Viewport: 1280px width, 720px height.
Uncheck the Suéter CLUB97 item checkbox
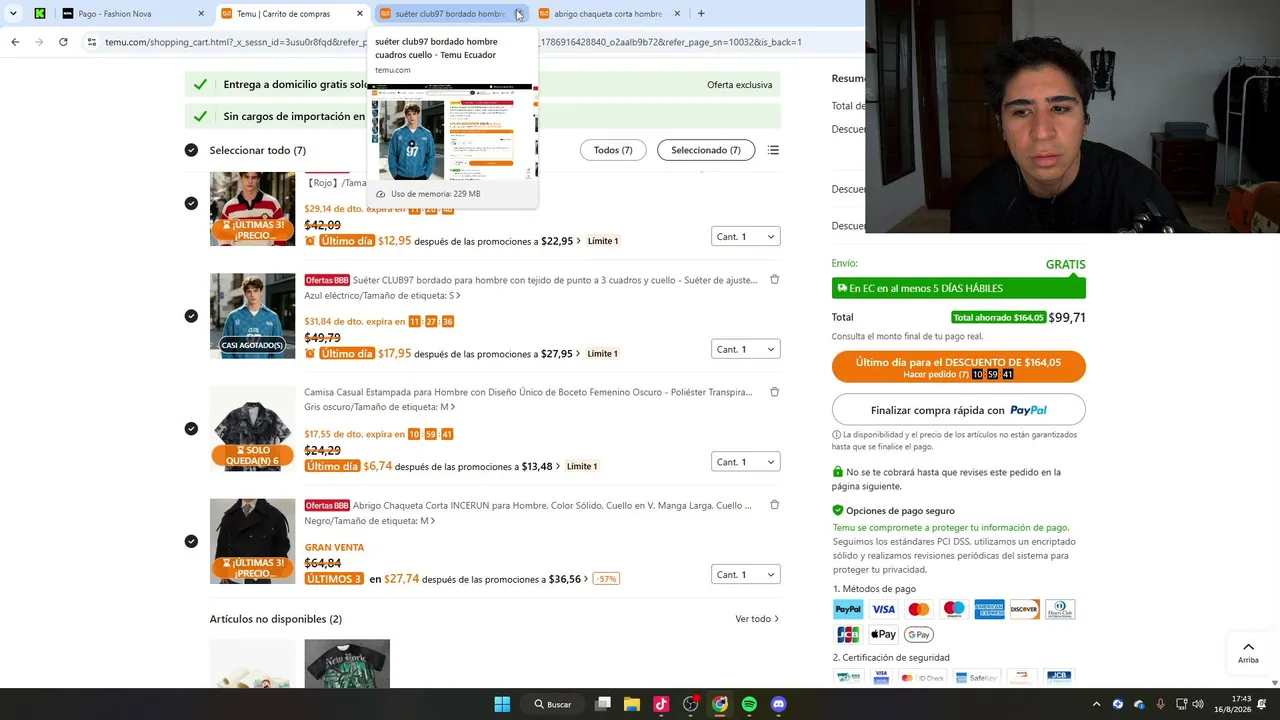pos(191,316)
